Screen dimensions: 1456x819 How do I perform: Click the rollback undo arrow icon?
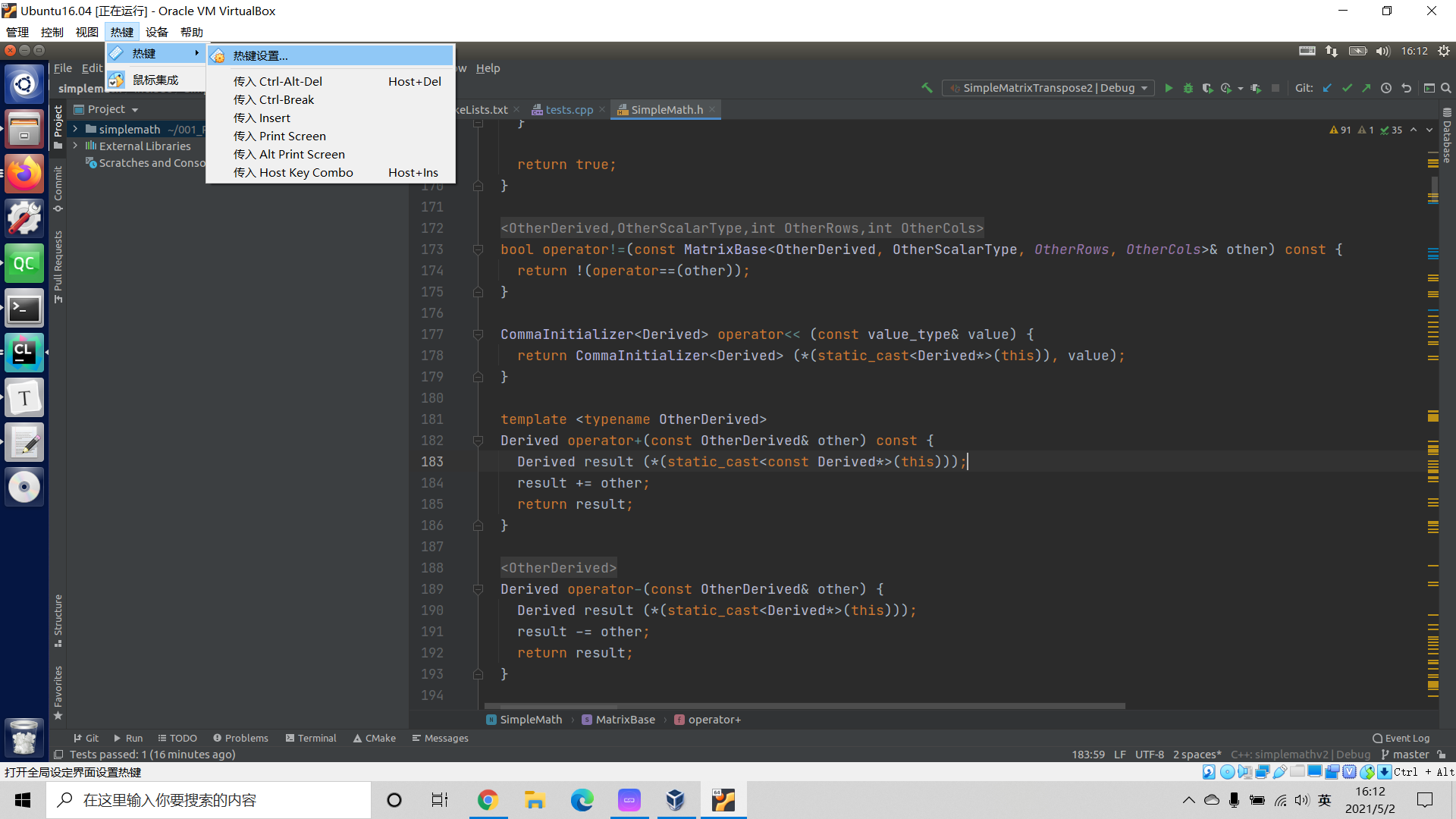click(1406, 88)
